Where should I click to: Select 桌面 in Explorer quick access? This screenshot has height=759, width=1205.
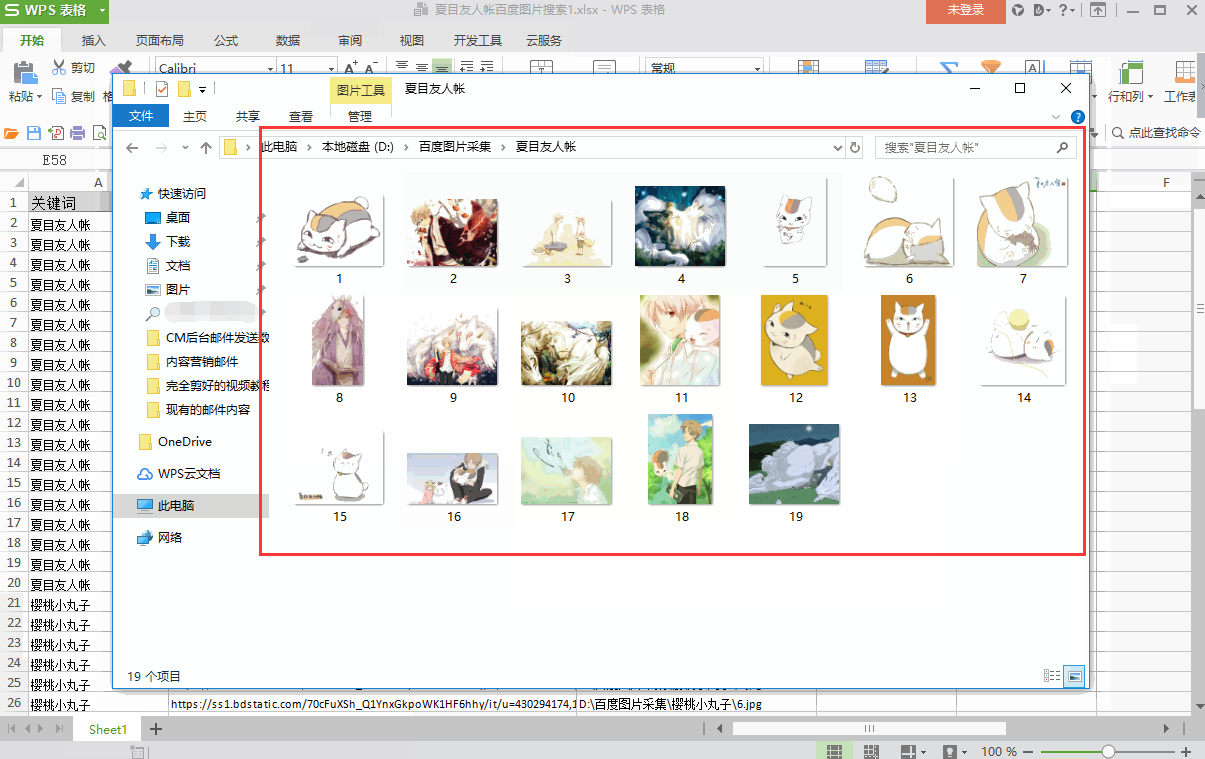click(178, 217)
